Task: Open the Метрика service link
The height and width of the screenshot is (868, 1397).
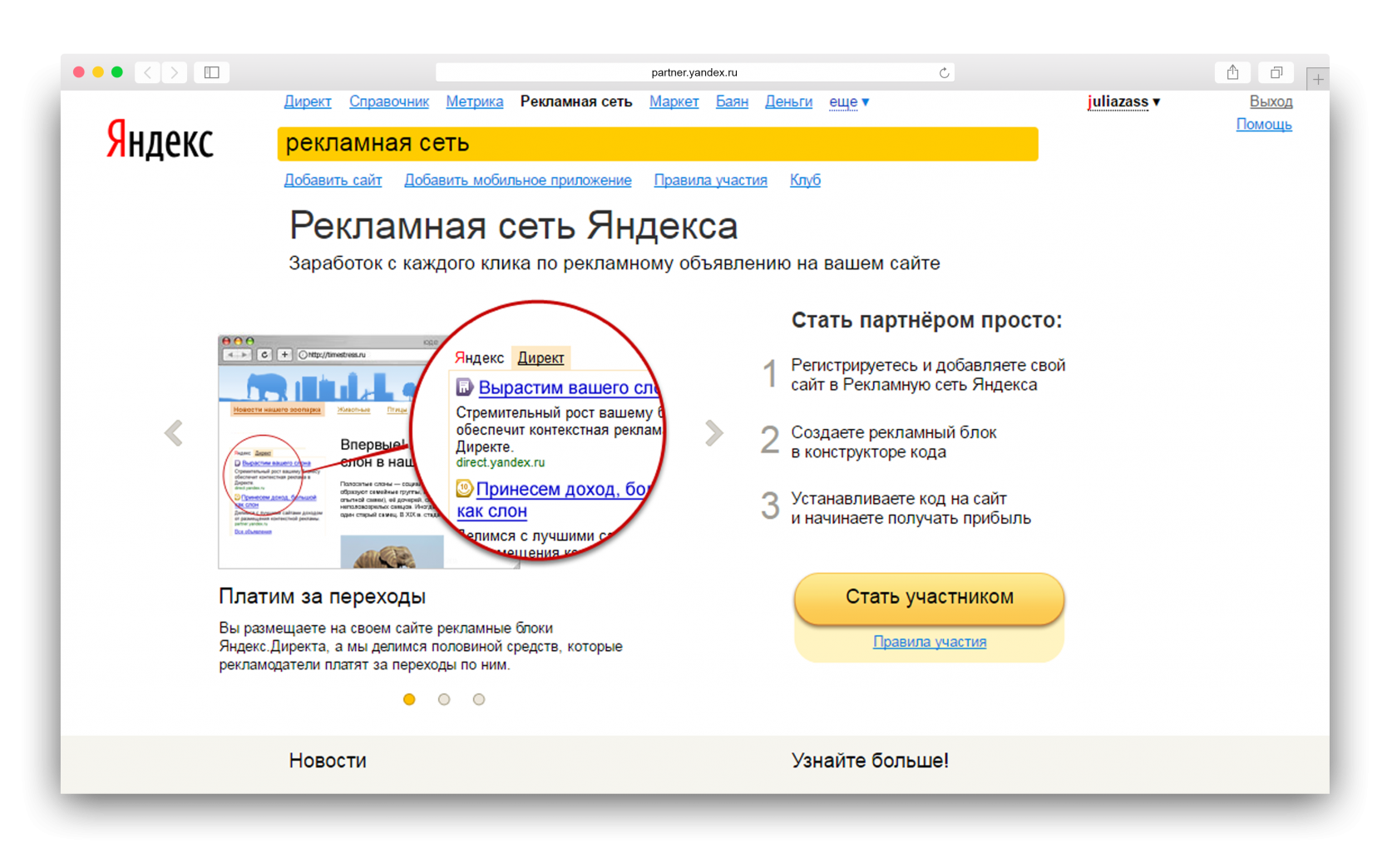Action: [x=474, y=101]
